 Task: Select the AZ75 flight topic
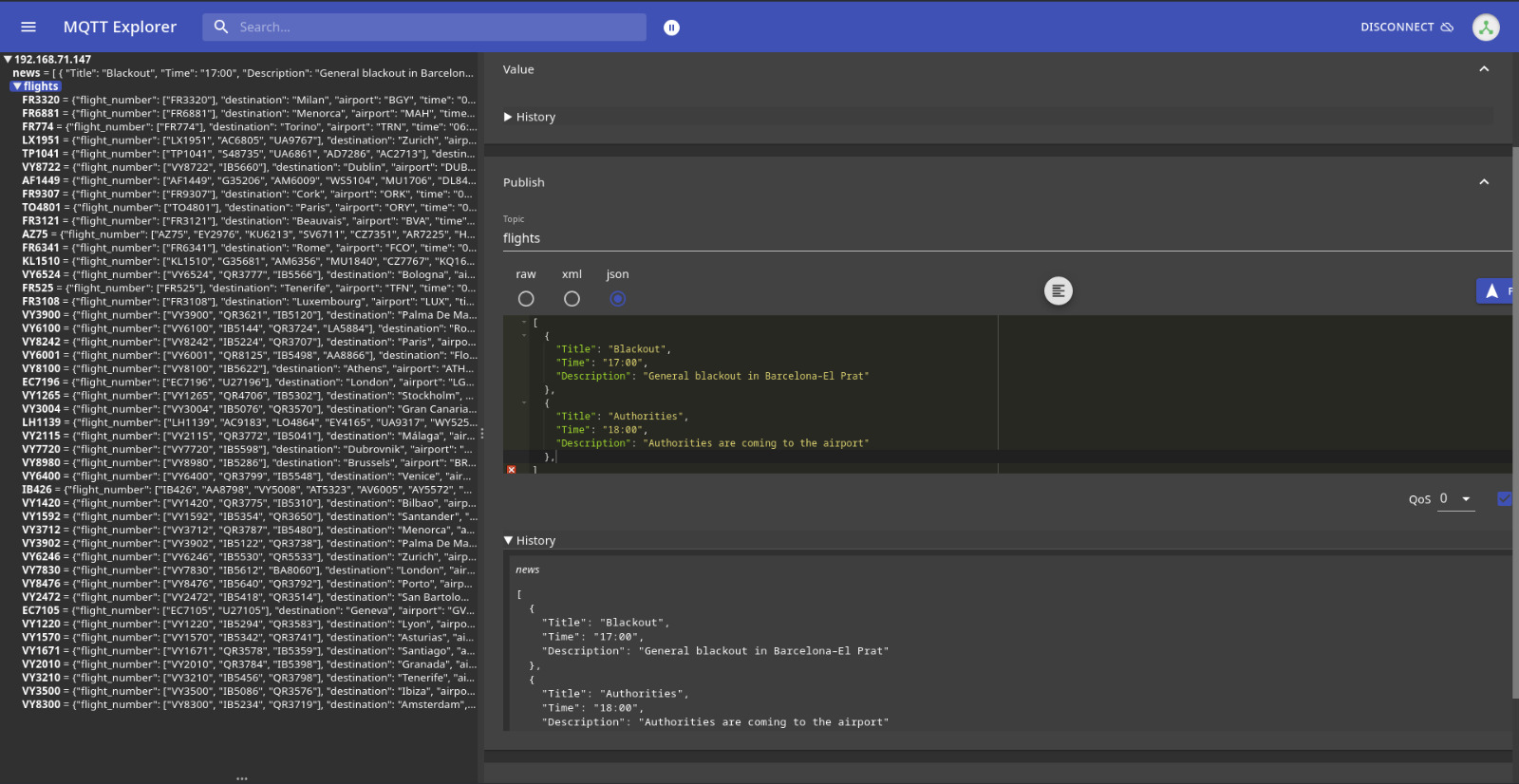click(x=249, y=234)
